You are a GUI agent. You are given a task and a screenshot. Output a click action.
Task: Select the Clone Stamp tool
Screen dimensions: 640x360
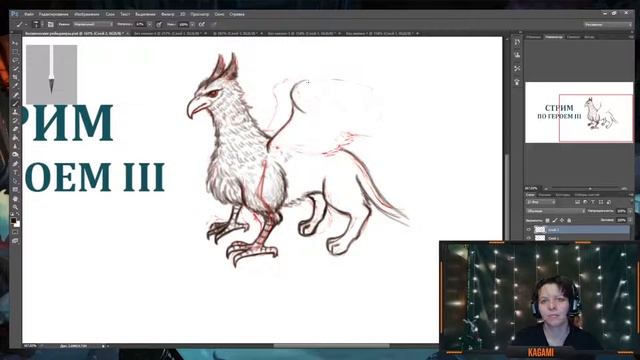[15, 112]
